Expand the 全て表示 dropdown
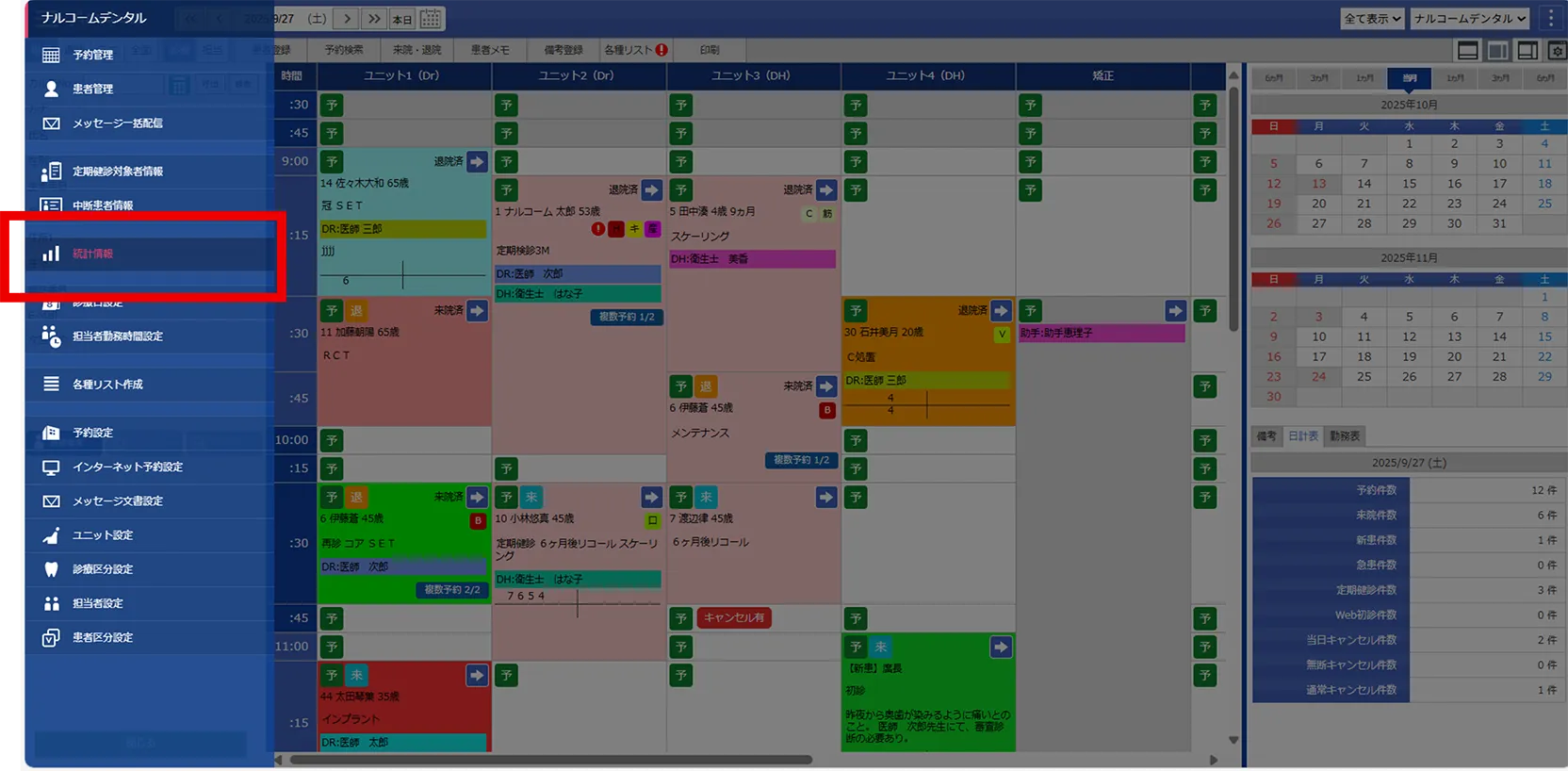Screen dimensions: 1568x771 1372,18
